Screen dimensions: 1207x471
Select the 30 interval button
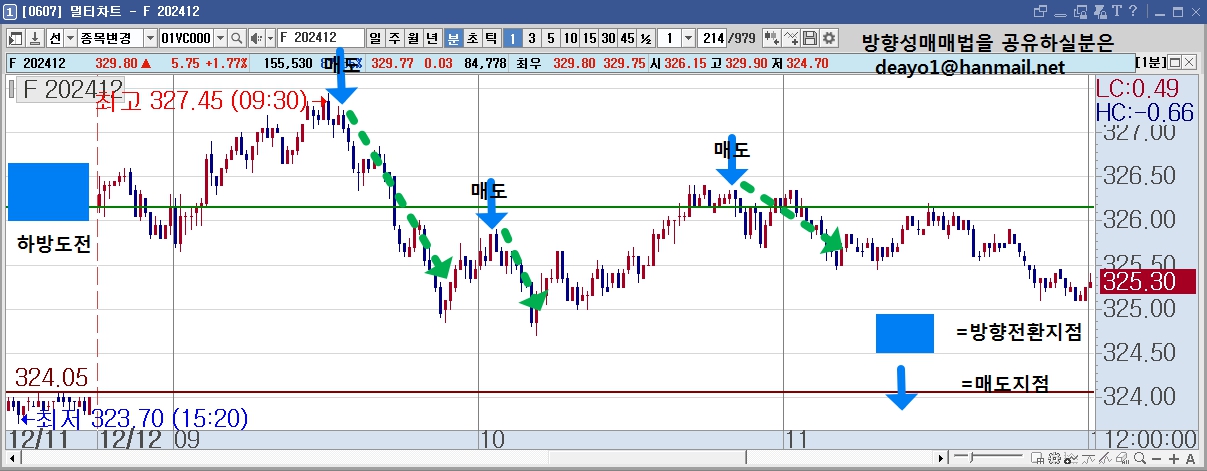(x=608, y=38)
